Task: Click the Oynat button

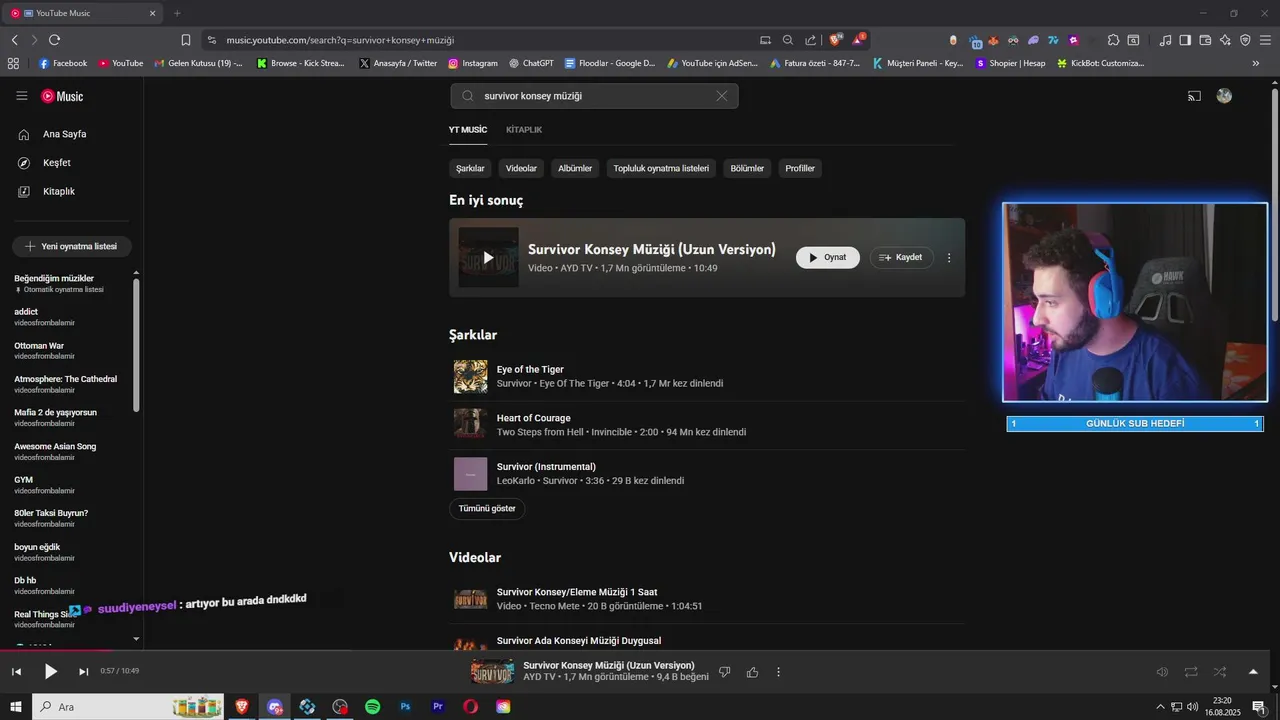Action: tap(828, 258)
